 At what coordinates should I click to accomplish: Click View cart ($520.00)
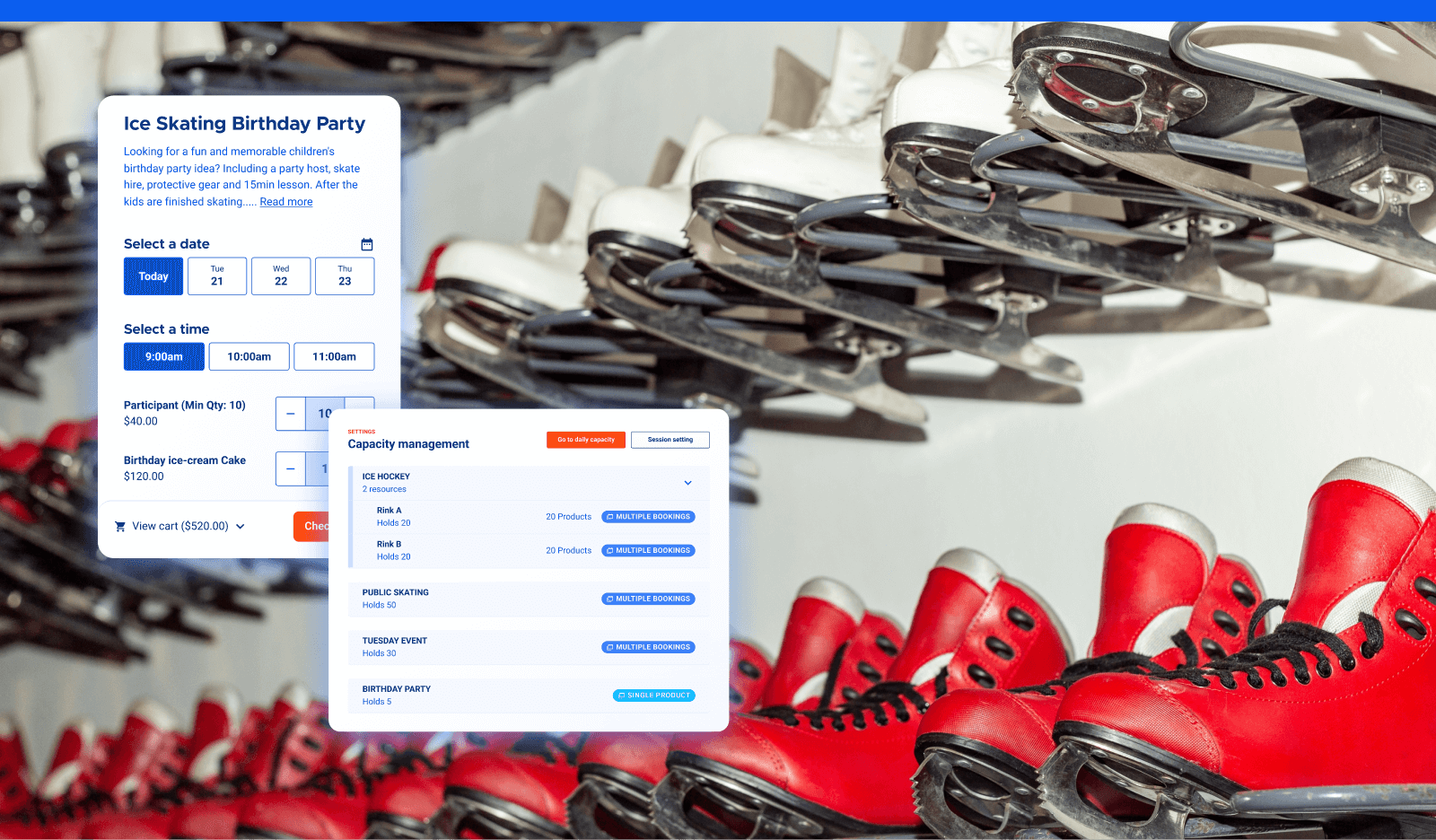click(x=179, y=526)
